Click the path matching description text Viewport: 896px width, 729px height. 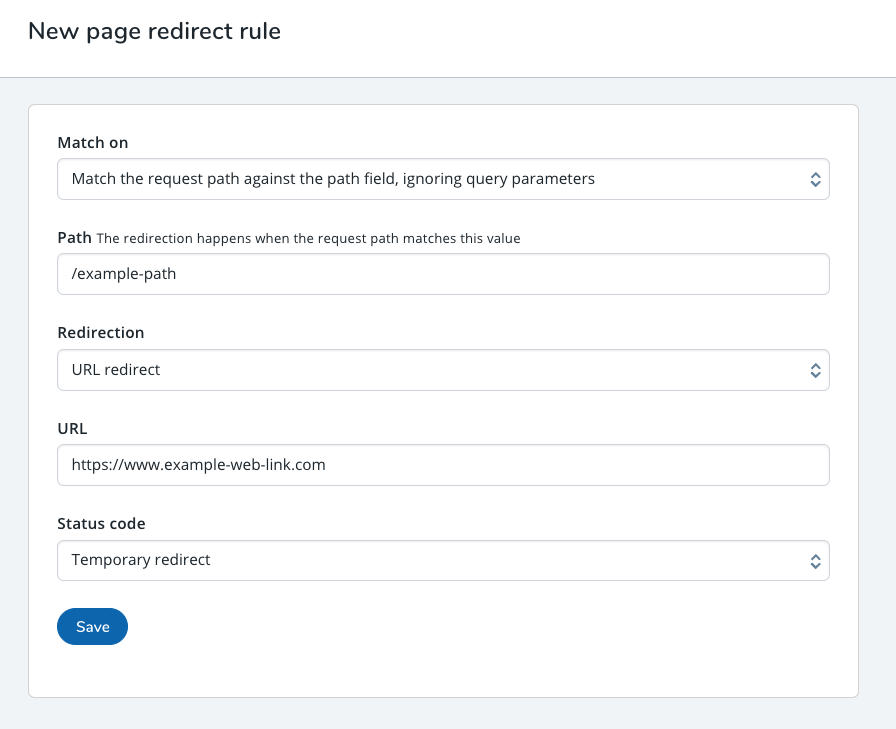click(x=308, y=238)
